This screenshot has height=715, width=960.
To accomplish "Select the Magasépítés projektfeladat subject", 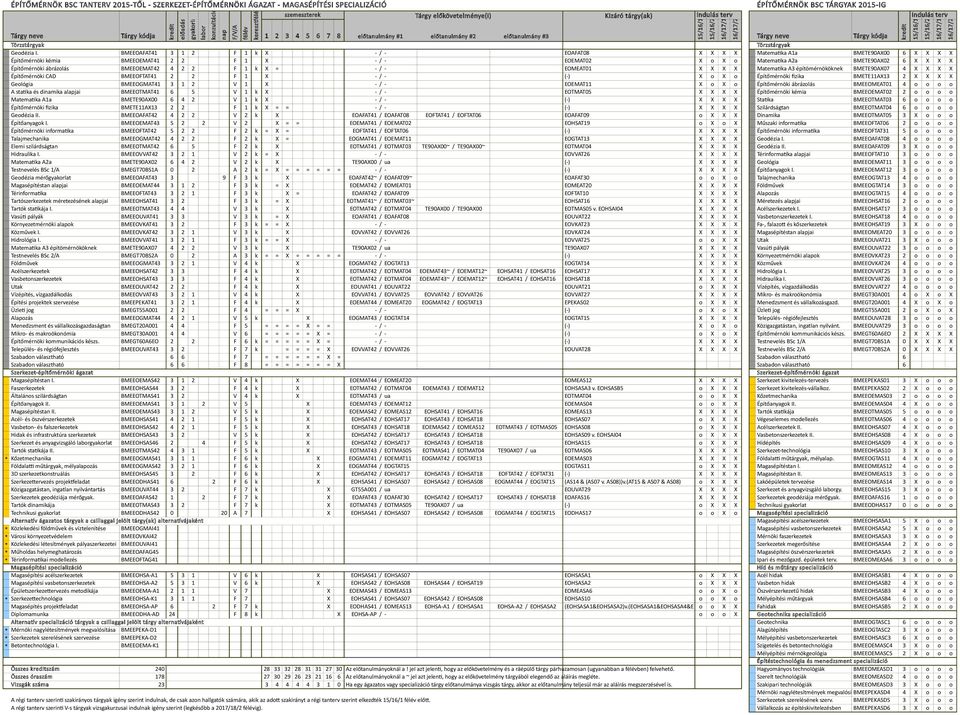I will point(44,607).
